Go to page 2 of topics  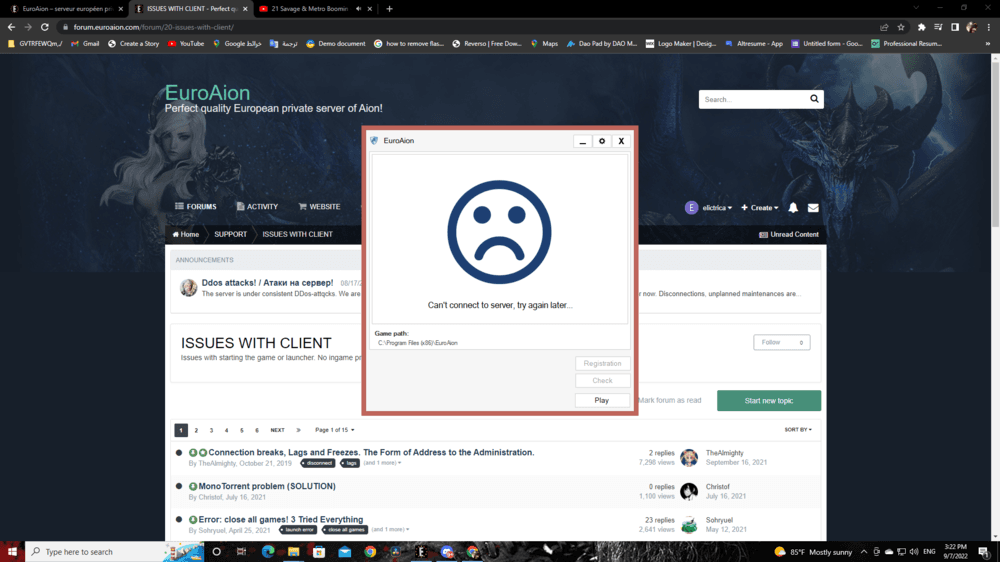(x=196, y=430)
